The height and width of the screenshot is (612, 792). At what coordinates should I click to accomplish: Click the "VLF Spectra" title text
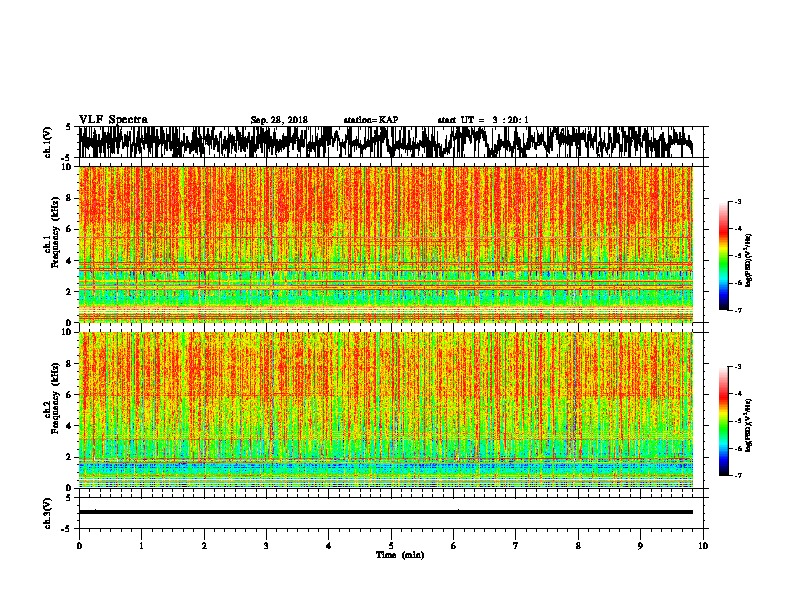pyautogui.click(x=113, y=120)
